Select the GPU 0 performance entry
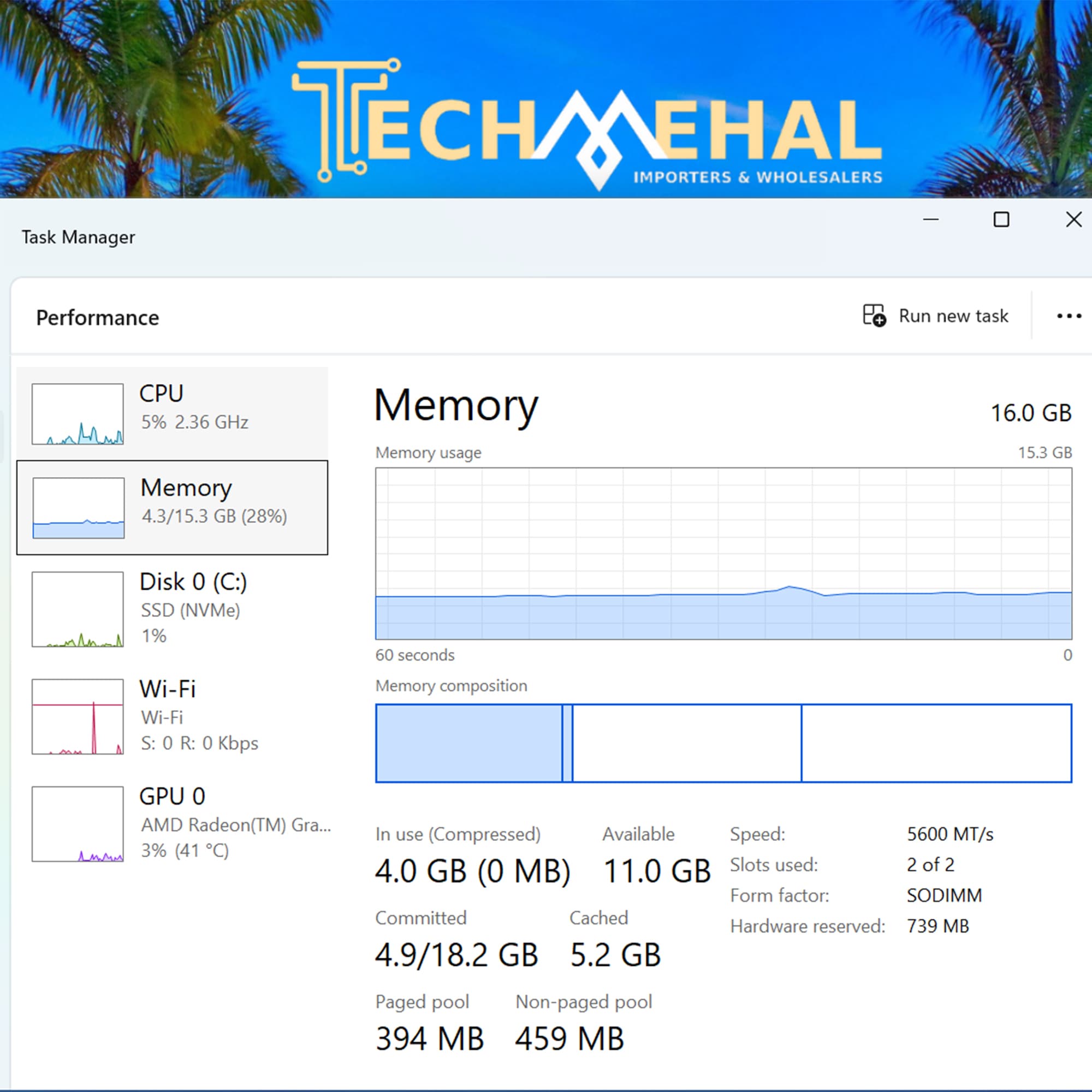1092x1092 pixels. [x=173, y=823]
